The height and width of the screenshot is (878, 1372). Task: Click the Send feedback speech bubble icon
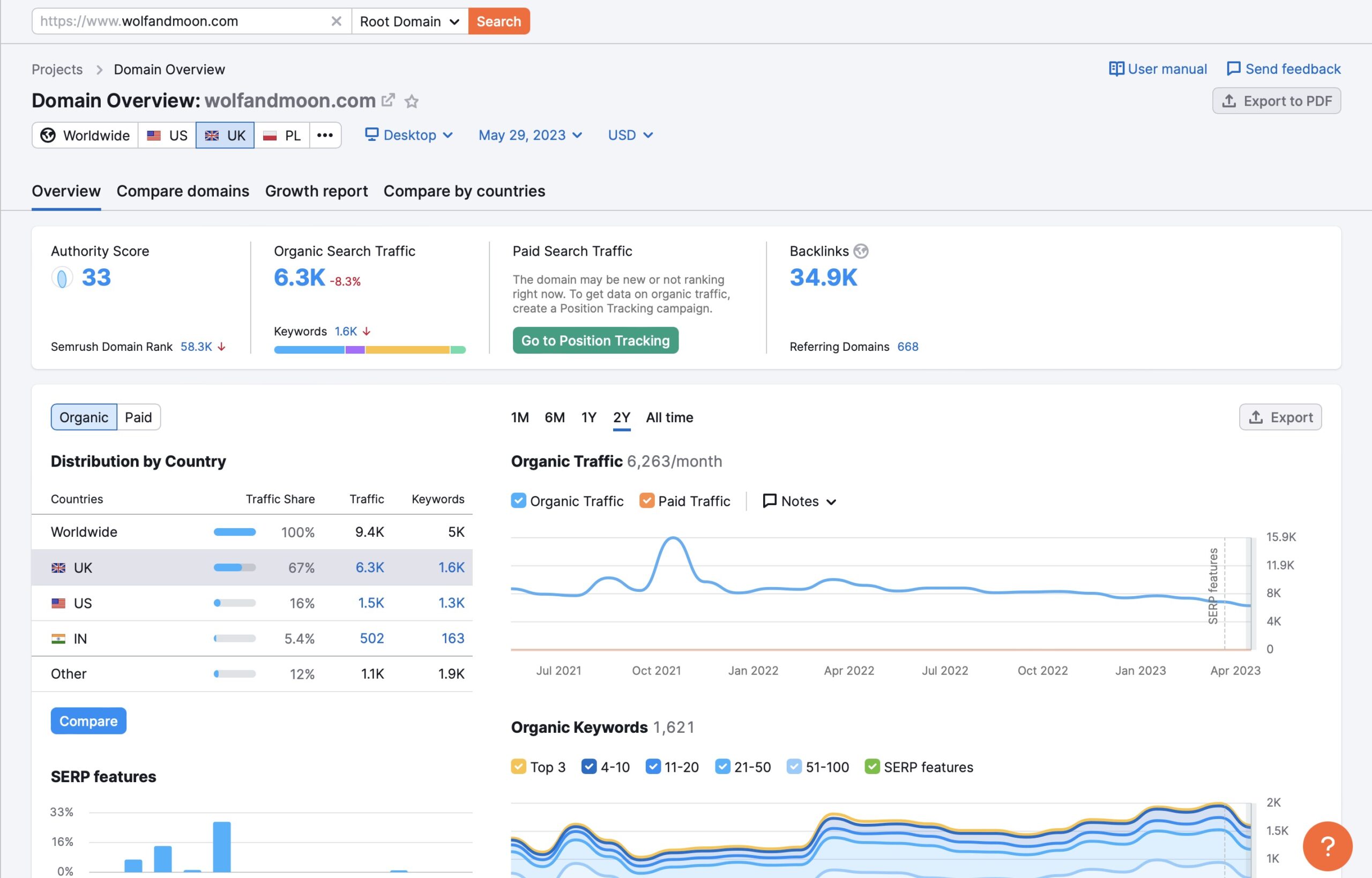tap(1233, 69)
